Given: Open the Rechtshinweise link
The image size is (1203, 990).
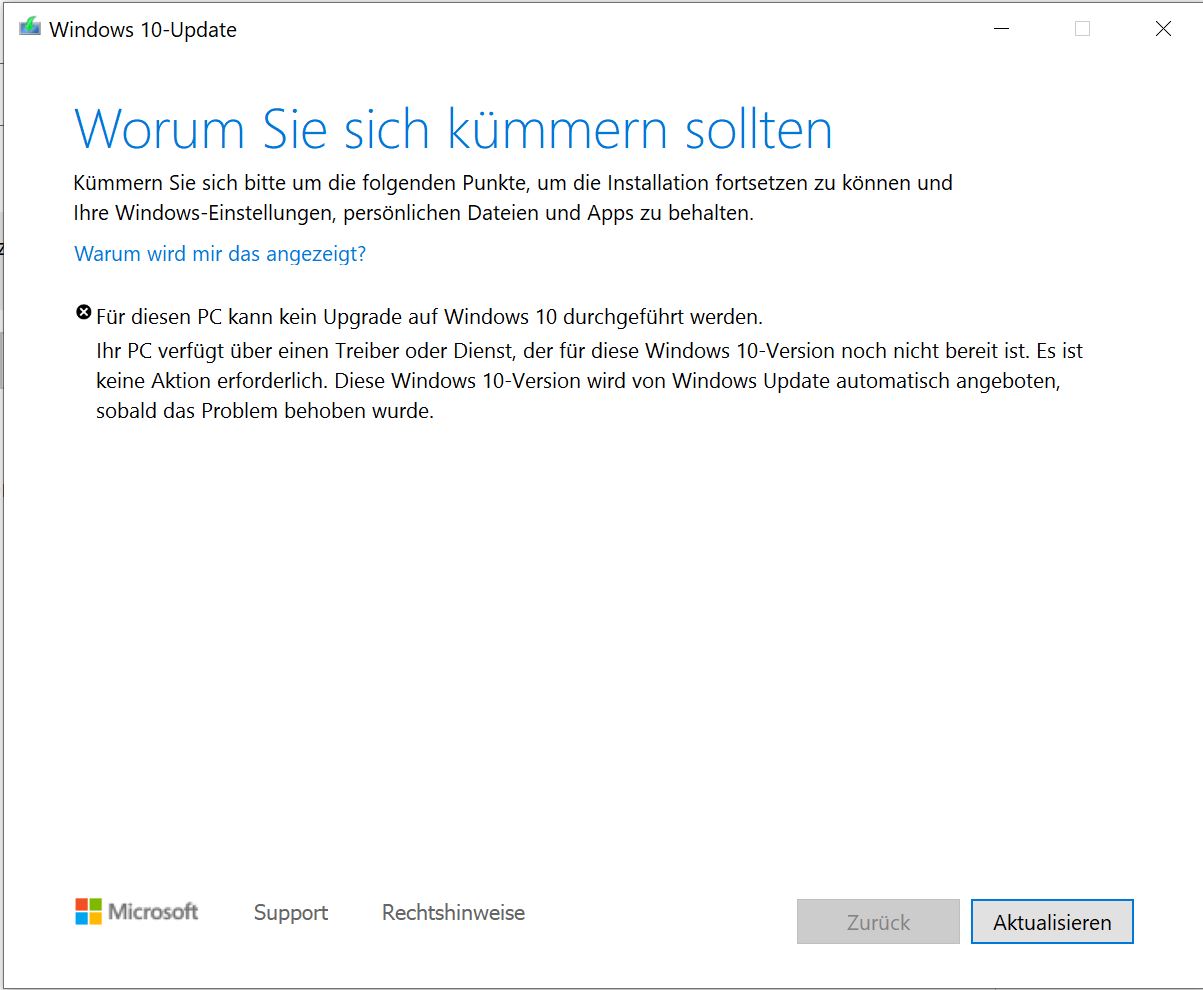Looking at the screenshot, I should tap(453, 912).
